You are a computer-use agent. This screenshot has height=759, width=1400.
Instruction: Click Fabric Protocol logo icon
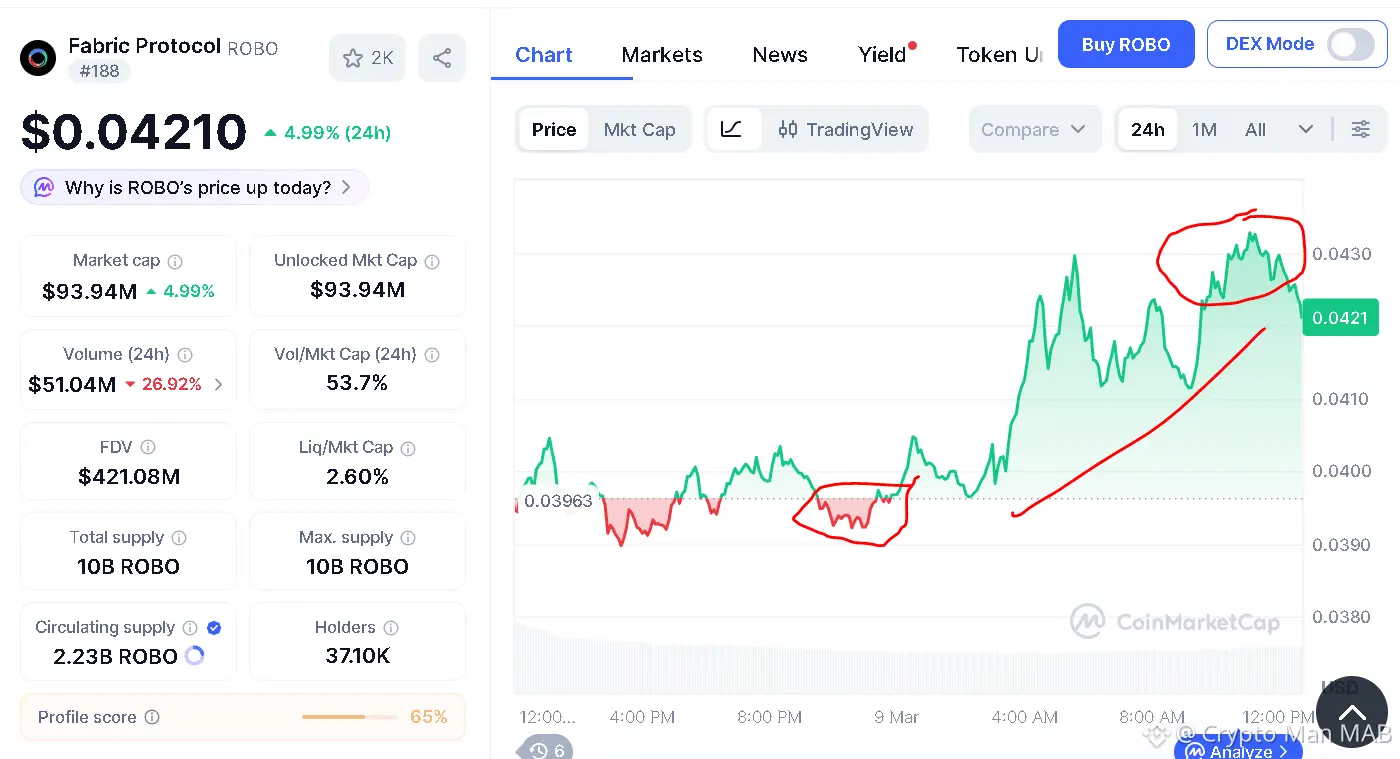tap(38, 58)
